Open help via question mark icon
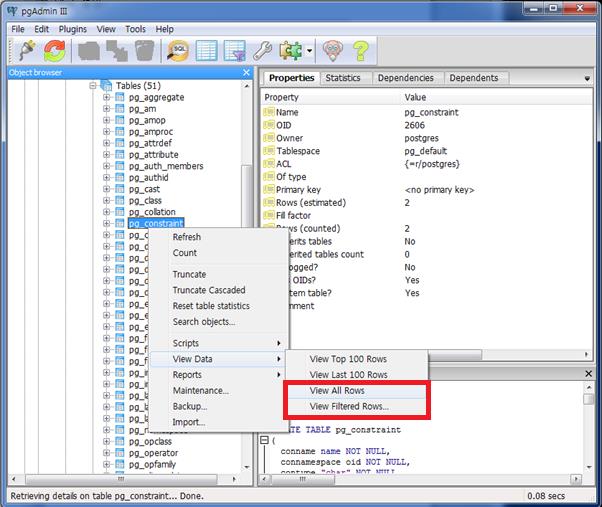This screenshot has width=602, height=507. pos(361,50)
